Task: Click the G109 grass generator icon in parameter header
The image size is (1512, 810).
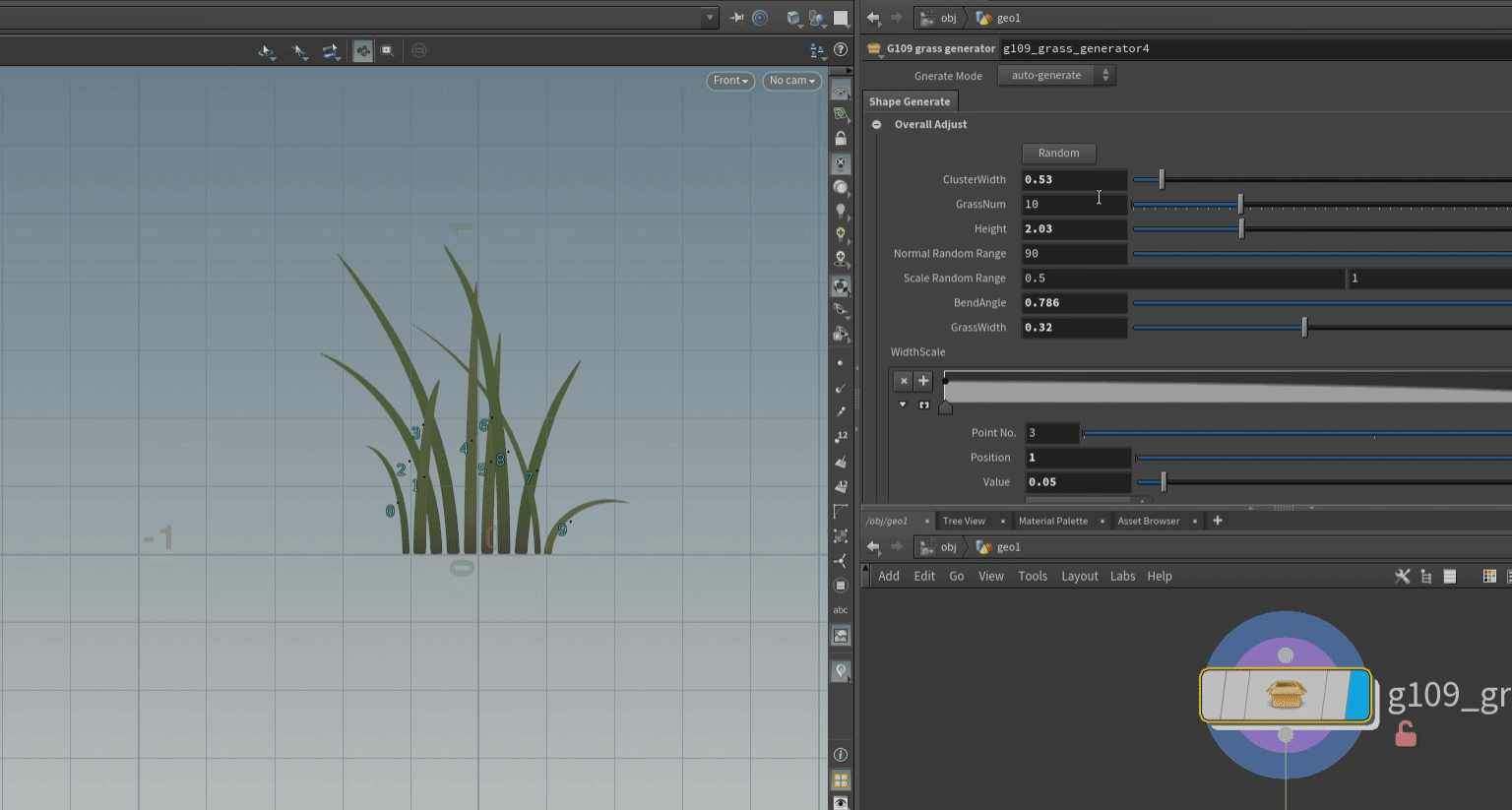Action: 874,47
